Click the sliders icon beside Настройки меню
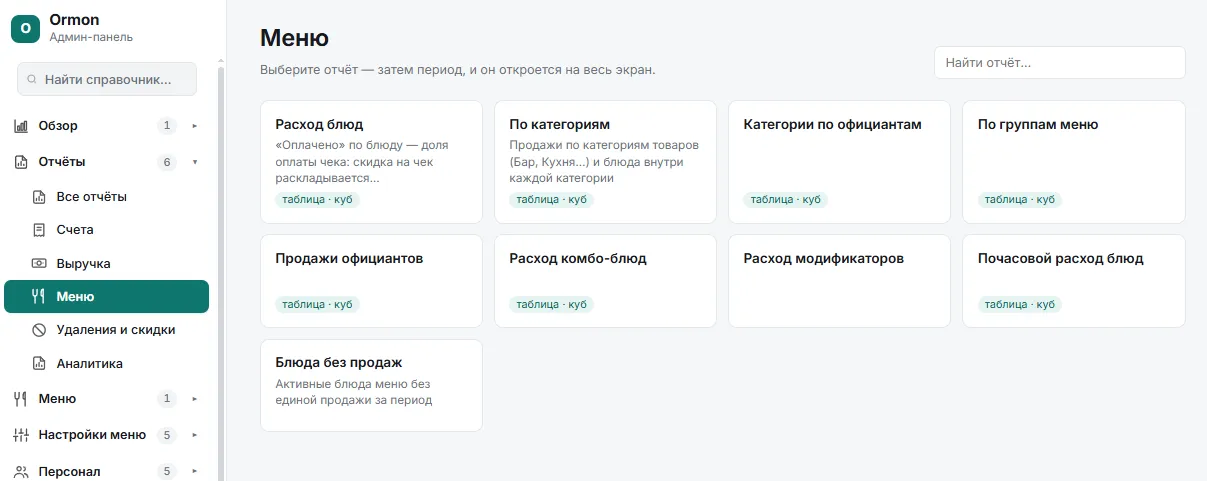Image resolution: width=1207 pixels, height=481 pixels. (x=20, y=435)
